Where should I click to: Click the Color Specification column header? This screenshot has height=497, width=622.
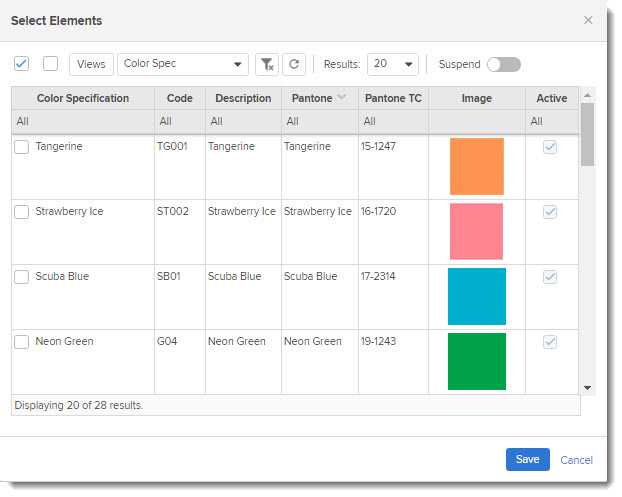[x=83, y=98]
